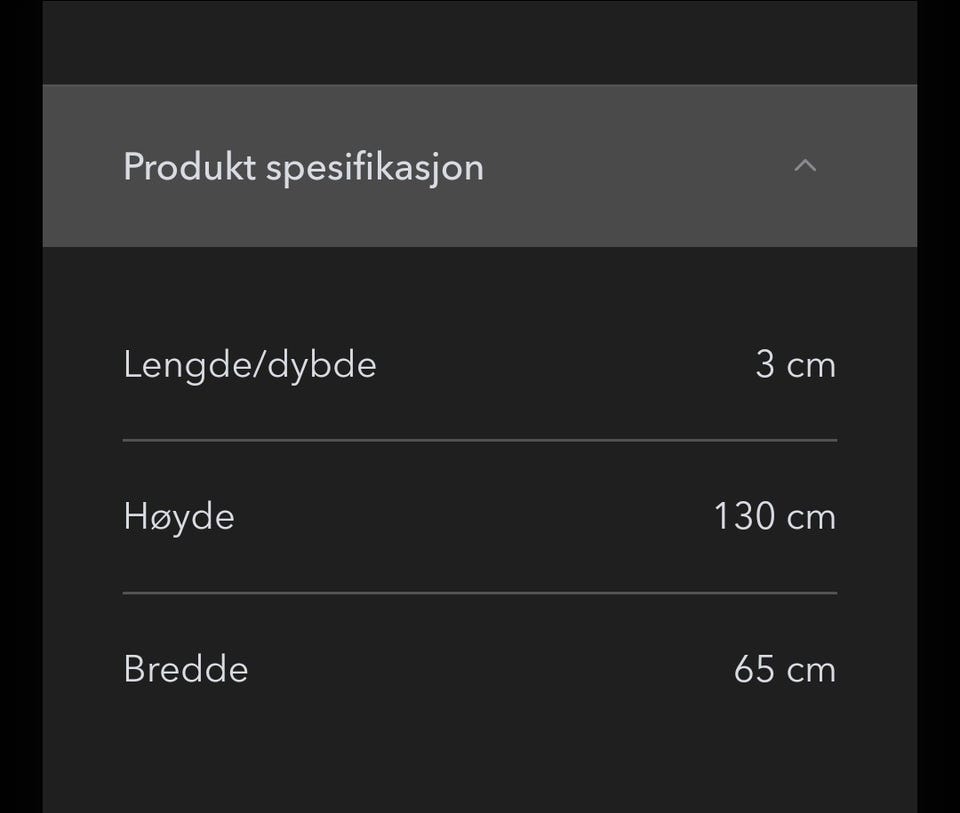Viewport: 960px width, 813px height.
Task: Click the number 3 in Lengde/dybde row
Action: point(765,365)
